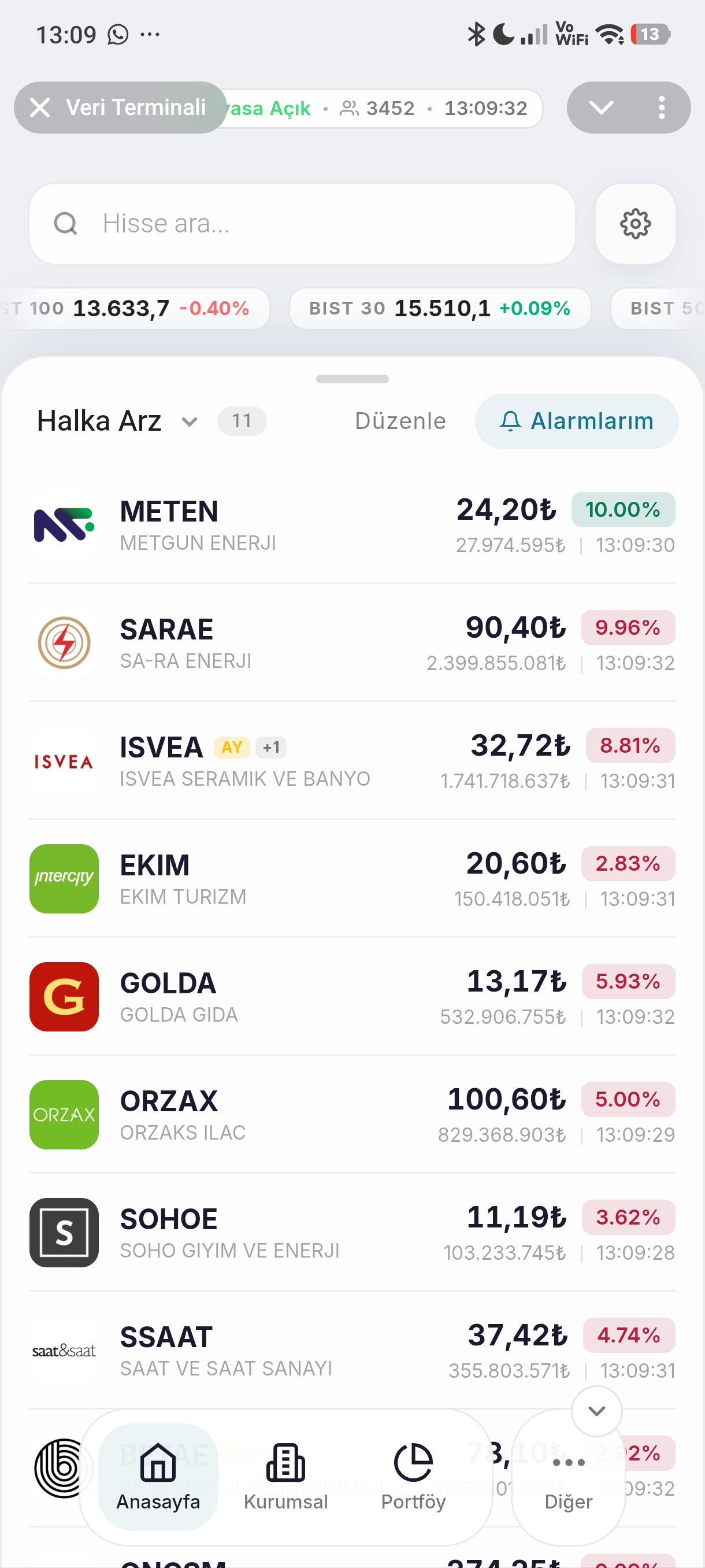Collapse panel with top chevron button
The image size is (705, 1568).
(x=601, y=108)
